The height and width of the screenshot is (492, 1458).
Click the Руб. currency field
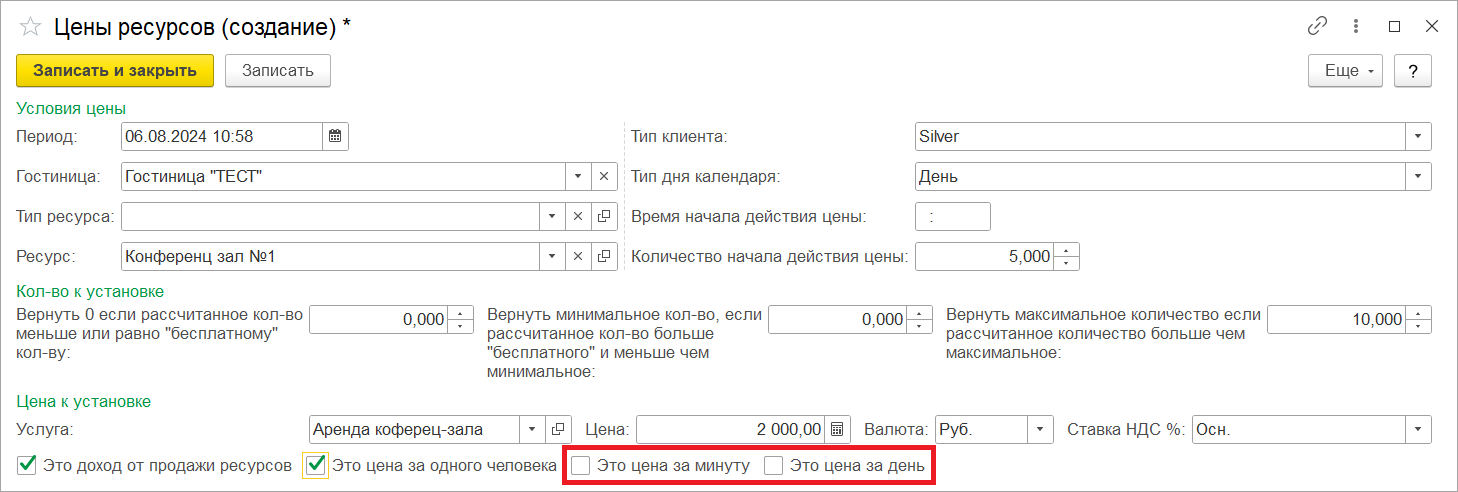[982, 429]
